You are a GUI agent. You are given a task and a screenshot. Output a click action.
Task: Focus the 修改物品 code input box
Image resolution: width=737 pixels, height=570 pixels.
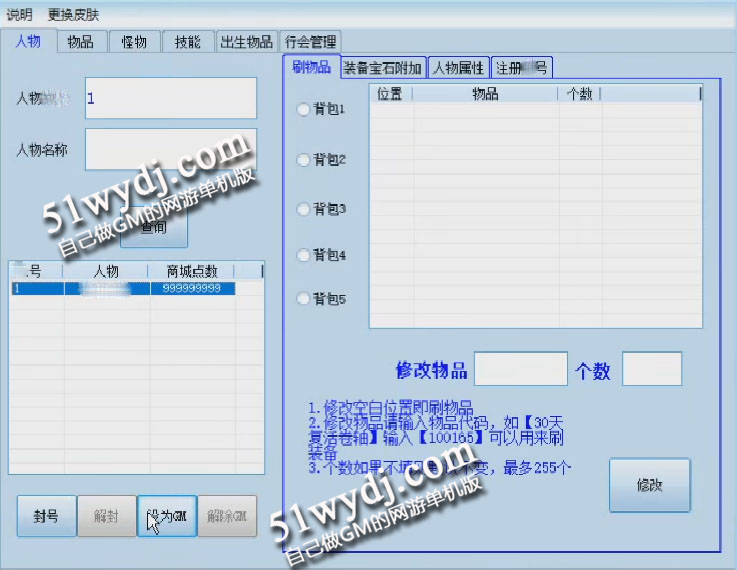[x=520, y=369]
